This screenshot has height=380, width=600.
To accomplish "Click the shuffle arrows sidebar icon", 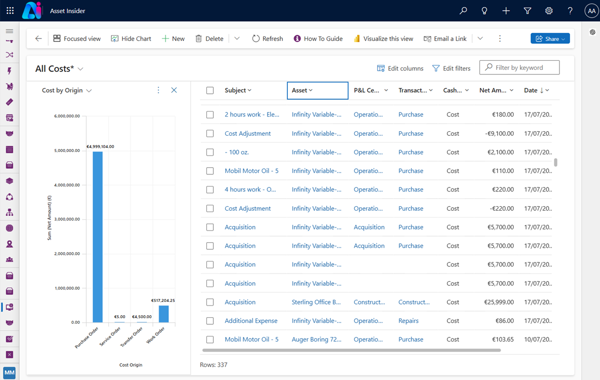I will pyautogui.click(x=10, y=55).
